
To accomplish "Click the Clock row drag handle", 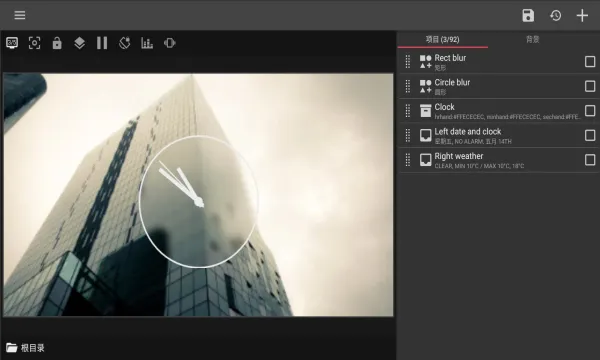I will tap(408, 111).
